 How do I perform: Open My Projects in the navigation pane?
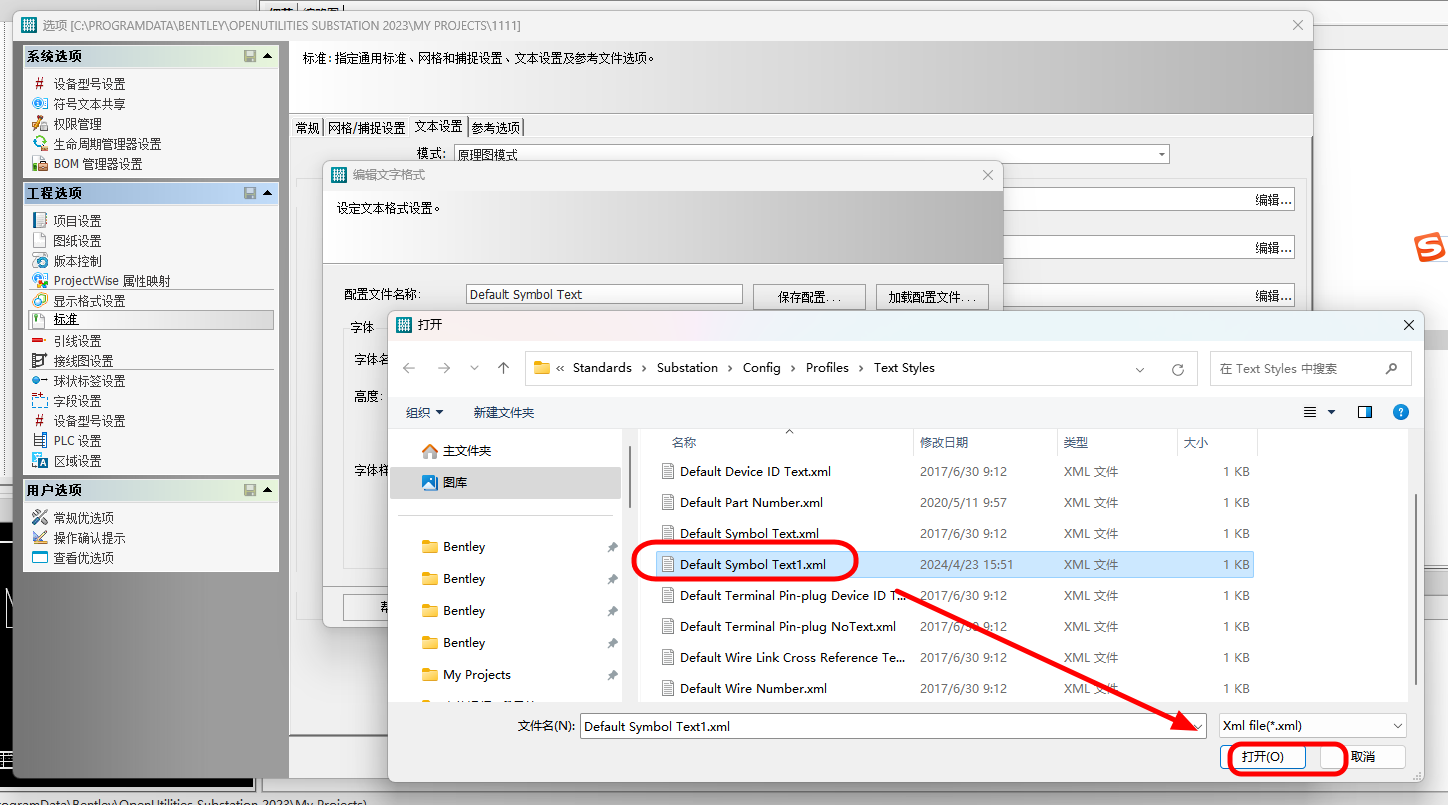[x=476, y=675]
